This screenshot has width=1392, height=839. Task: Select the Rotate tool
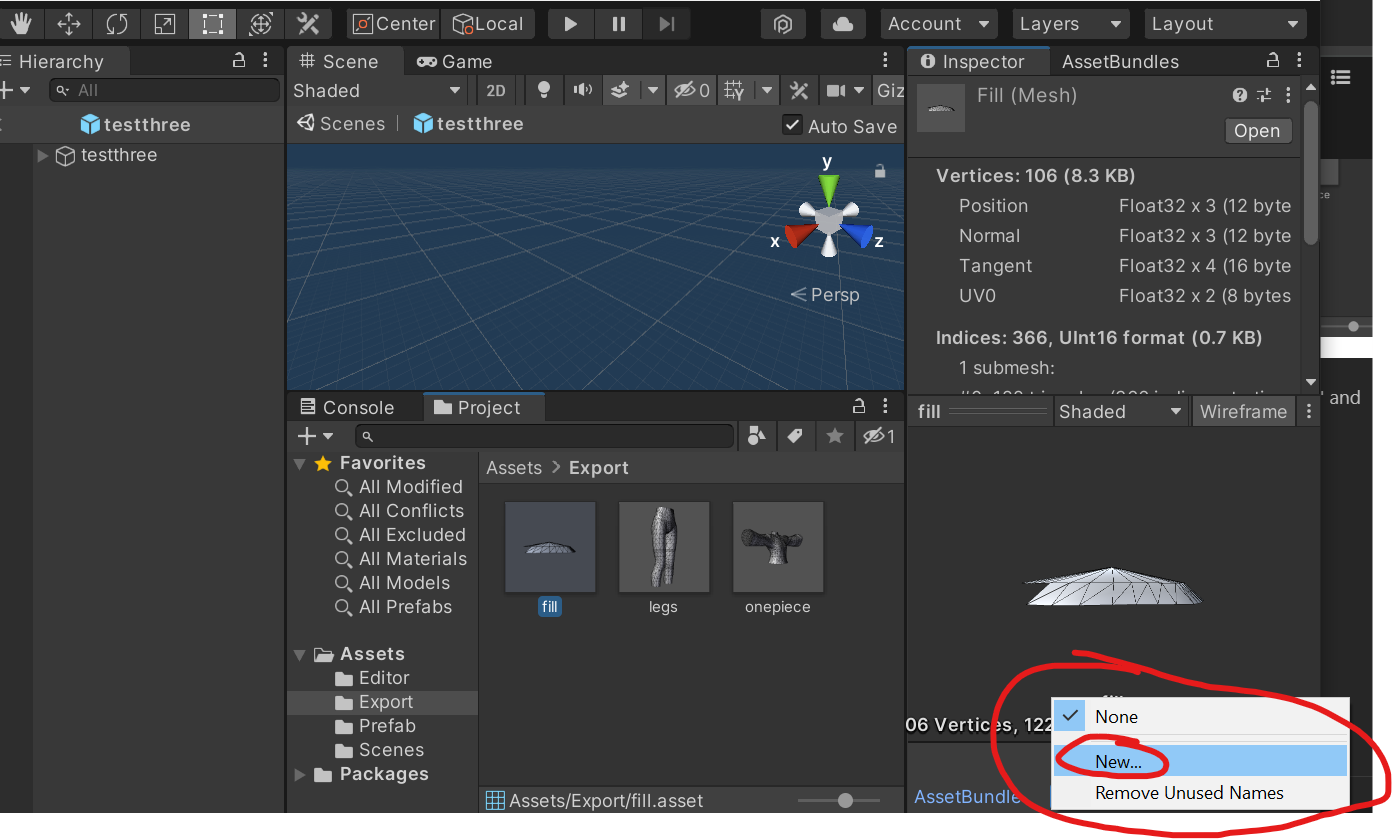(x=117, y=24)
